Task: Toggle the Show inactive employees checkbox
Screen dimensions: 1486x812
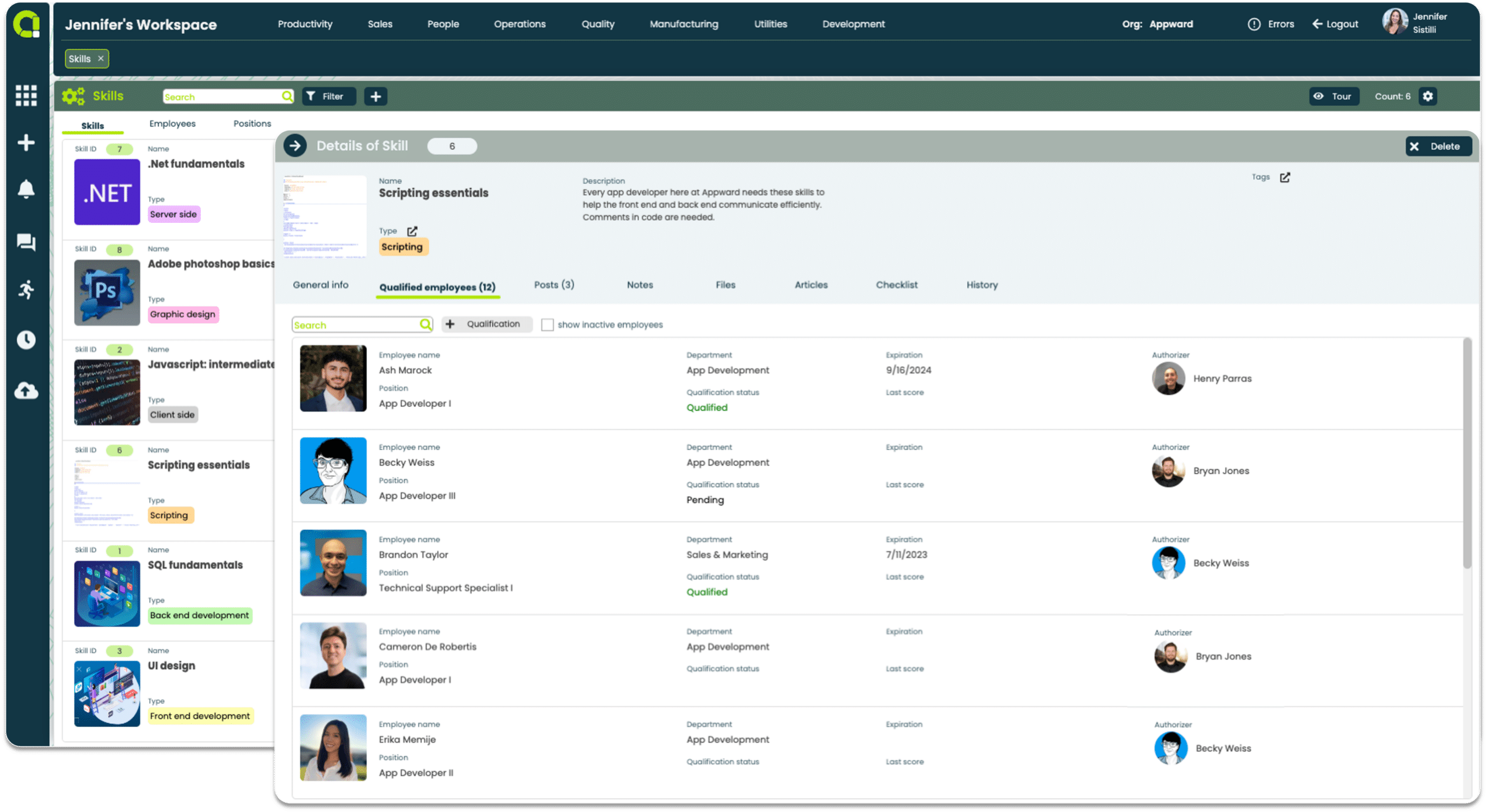Action: click(x=546, y=324)
